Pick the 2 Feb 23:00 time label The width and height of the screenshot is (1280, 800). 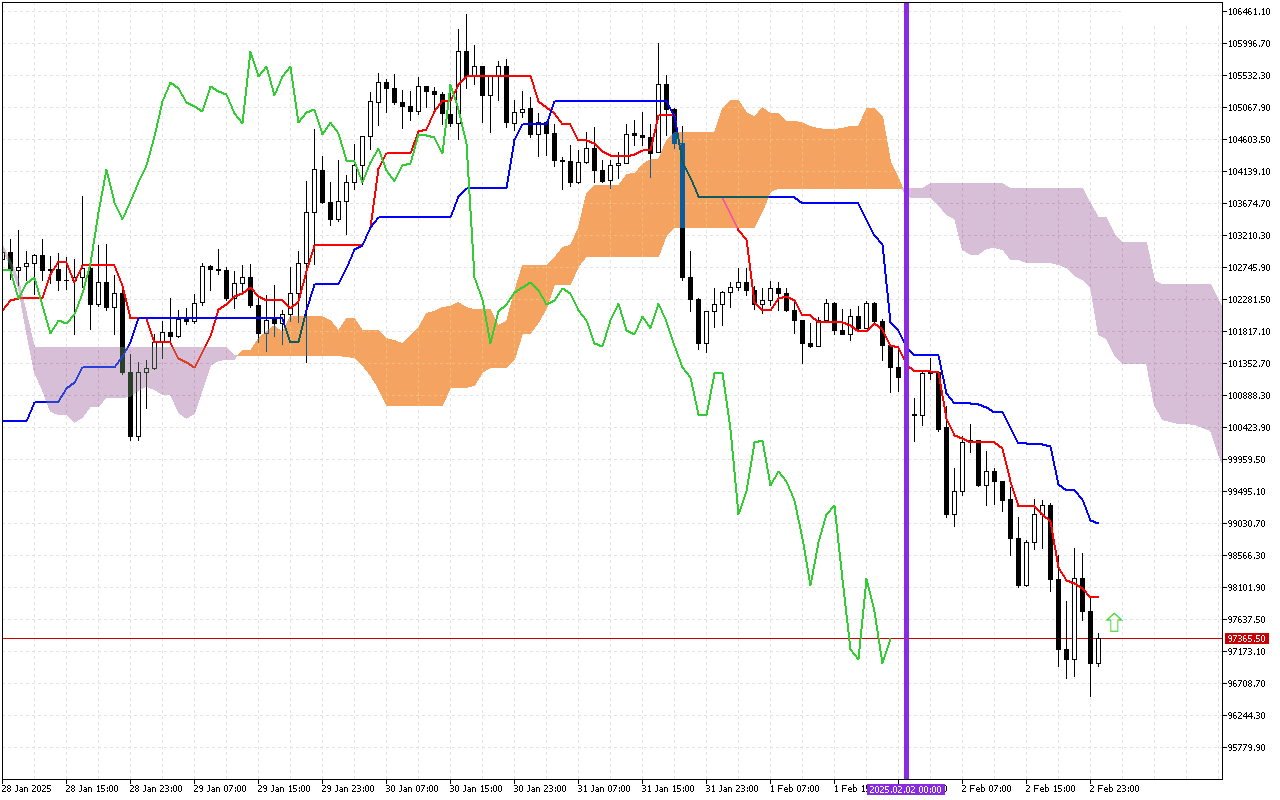tap(1115, 789)
